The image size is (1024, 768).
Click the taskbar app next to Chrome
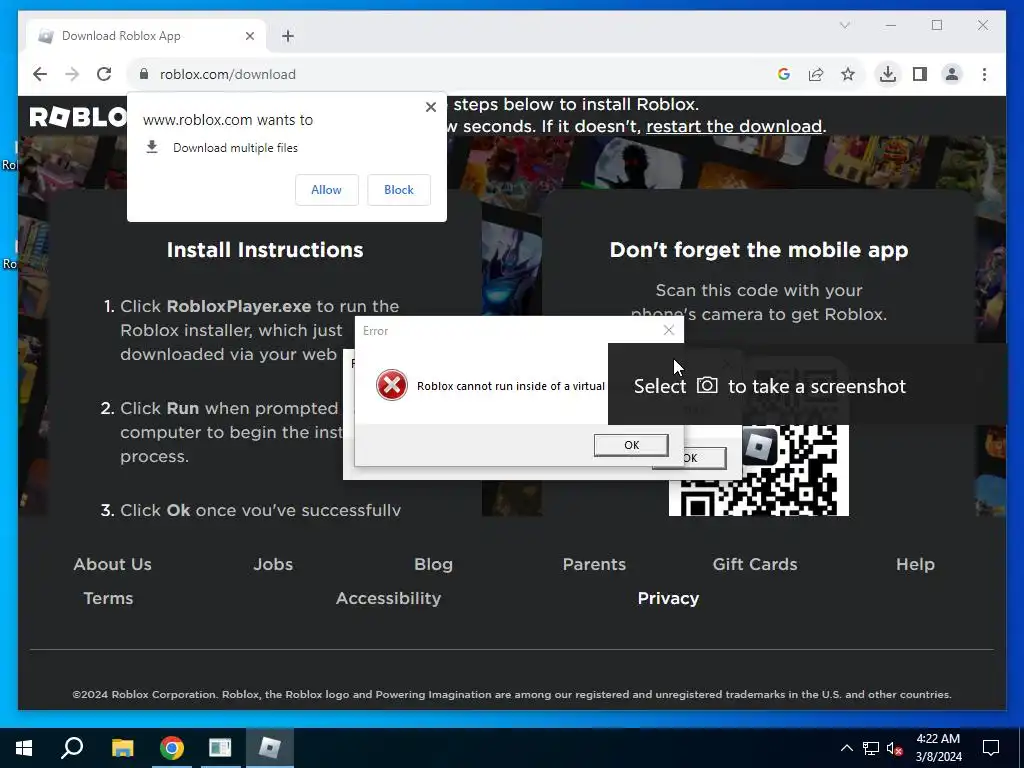pos(220,748)
